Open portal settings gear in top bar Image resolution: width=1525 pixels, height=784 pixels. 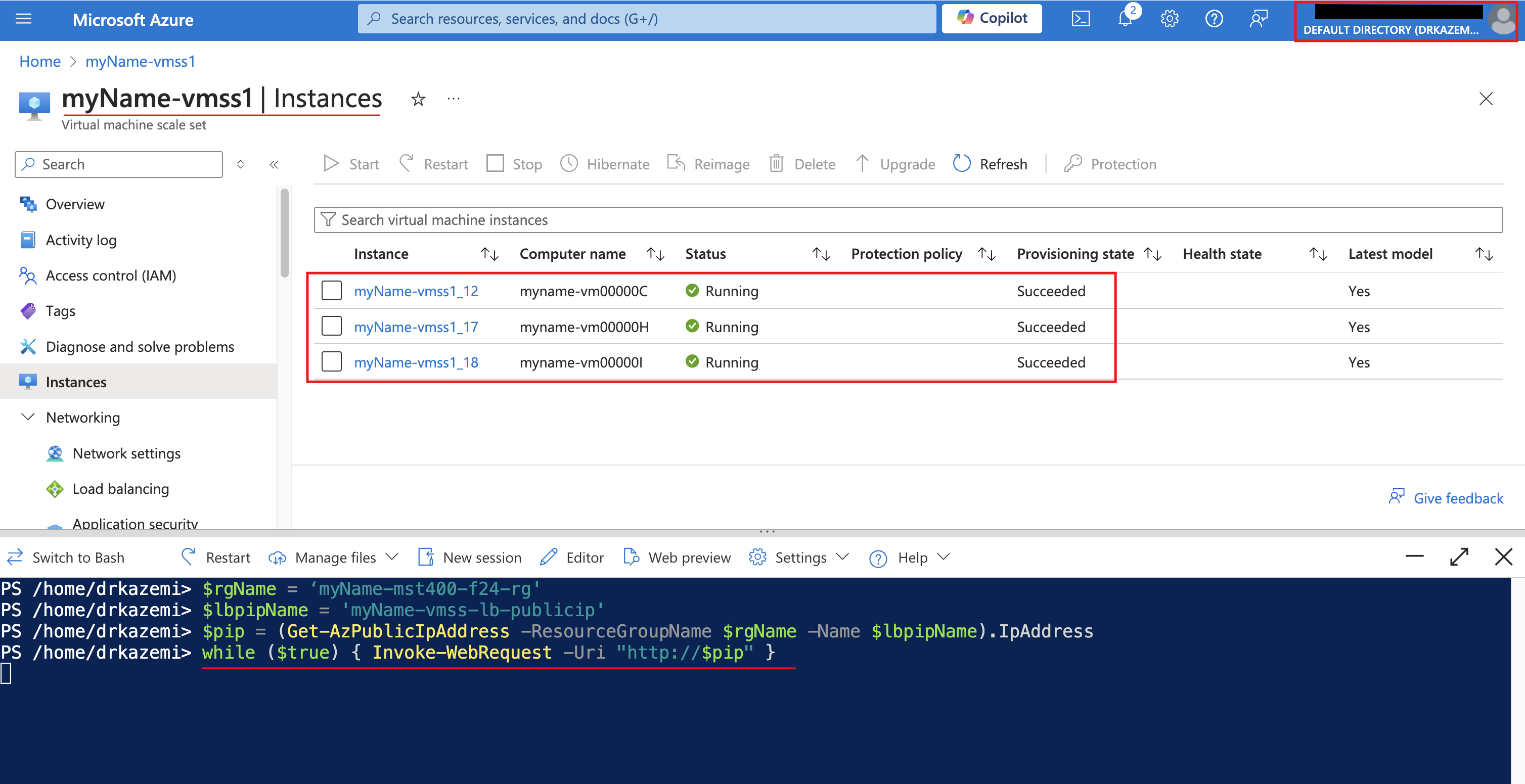tap(1169, 19)
